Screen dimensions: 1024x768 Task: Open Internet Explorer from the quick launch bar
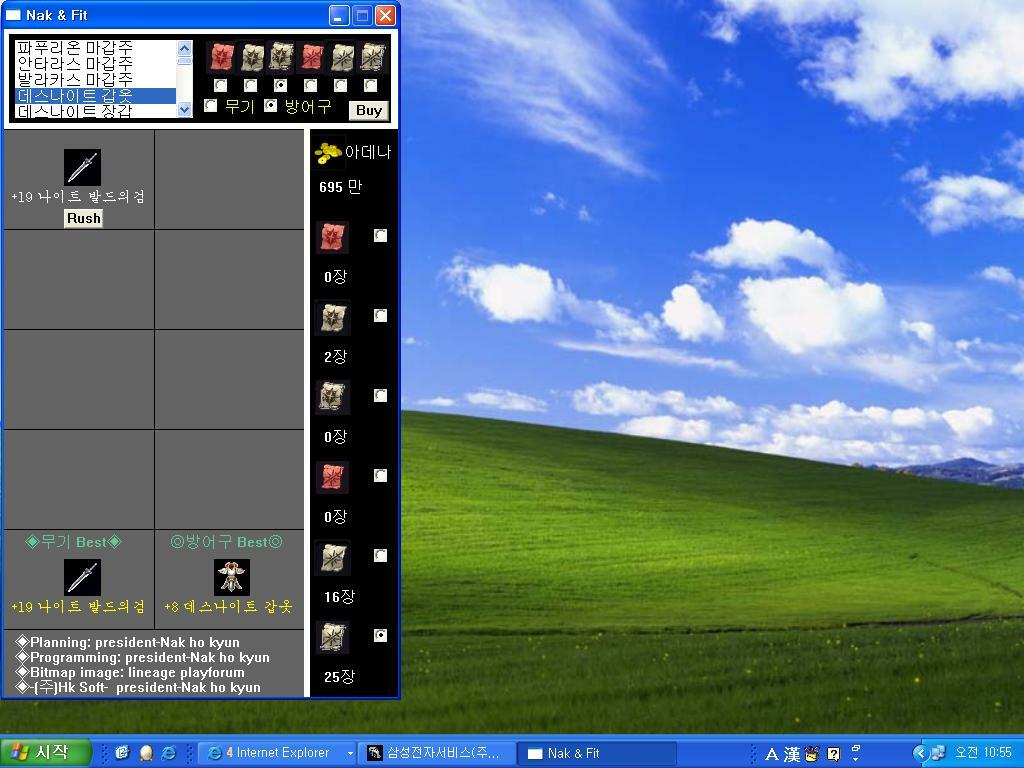click(x=168, y=753)
